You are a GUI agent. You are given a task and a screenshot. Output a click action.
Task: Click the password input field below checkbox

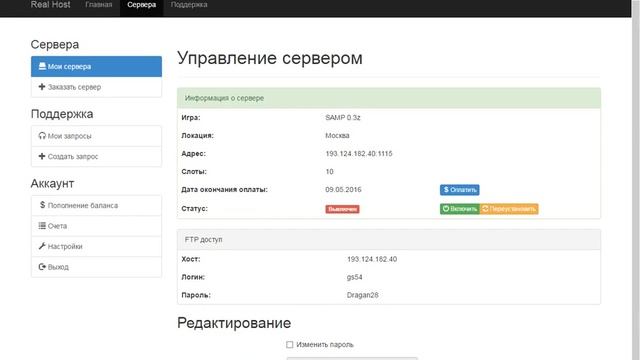point(352,358)
